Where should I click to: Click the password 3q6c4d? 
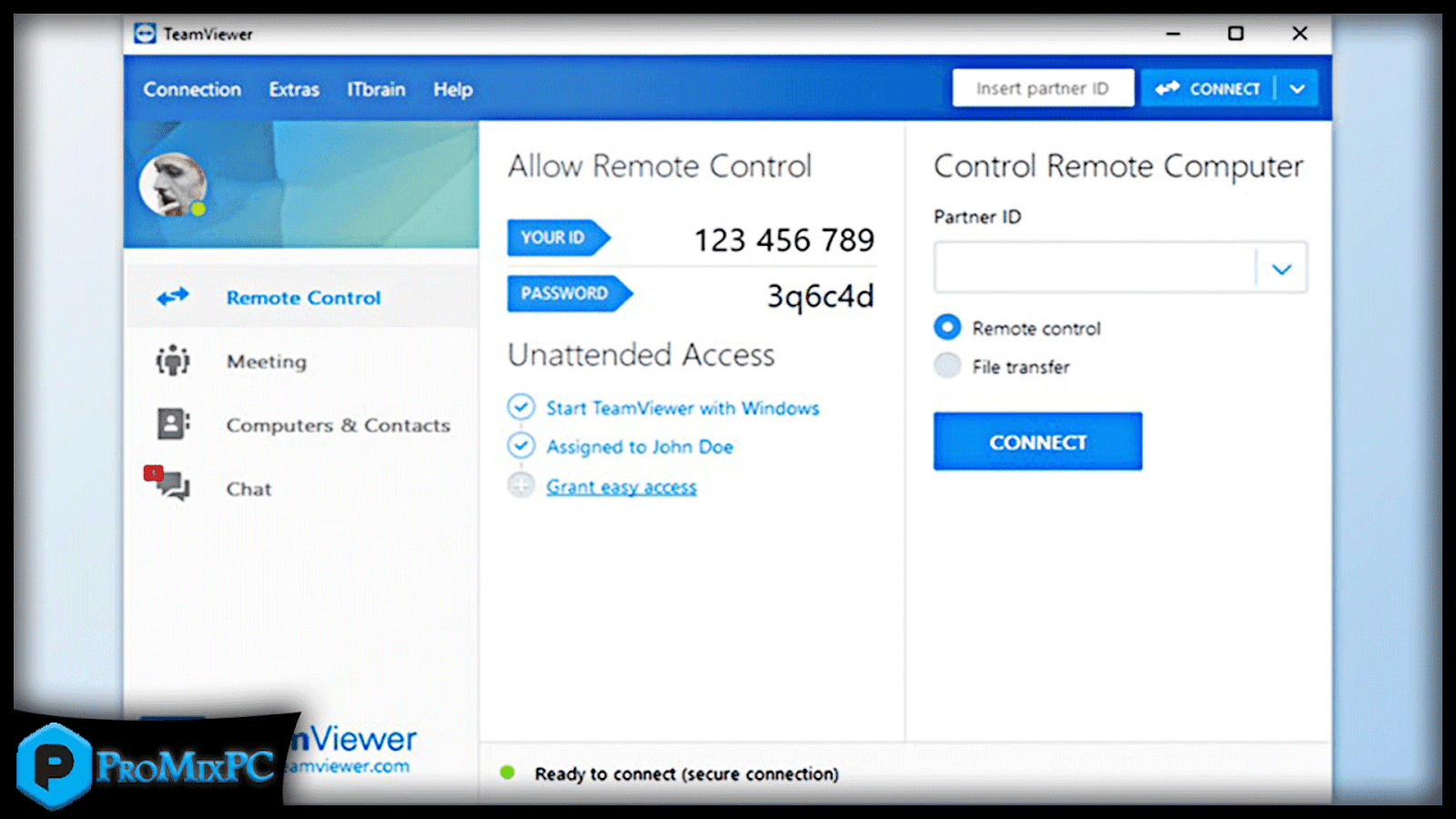[x=820, y=296]
